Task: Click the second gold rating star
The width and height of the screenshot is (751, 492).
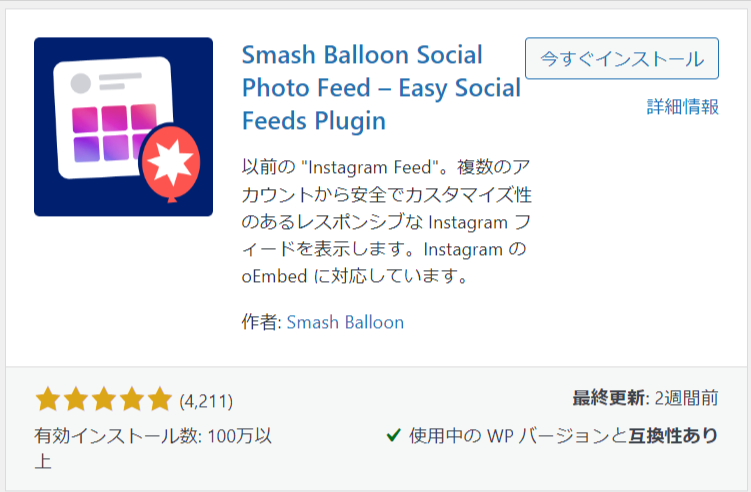Action: (76, 400)
